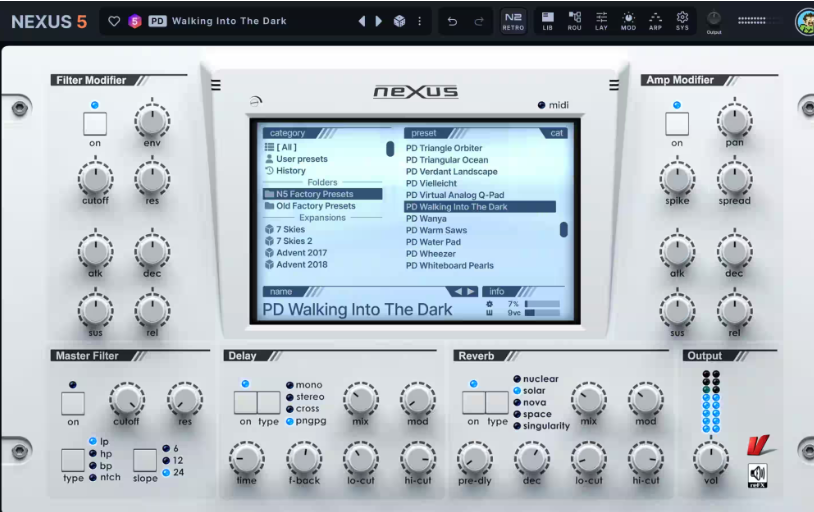The height and width of the screenshot is (512, 814).
Task: Favorite the preset with the heart icon
Action: [114, 21]
